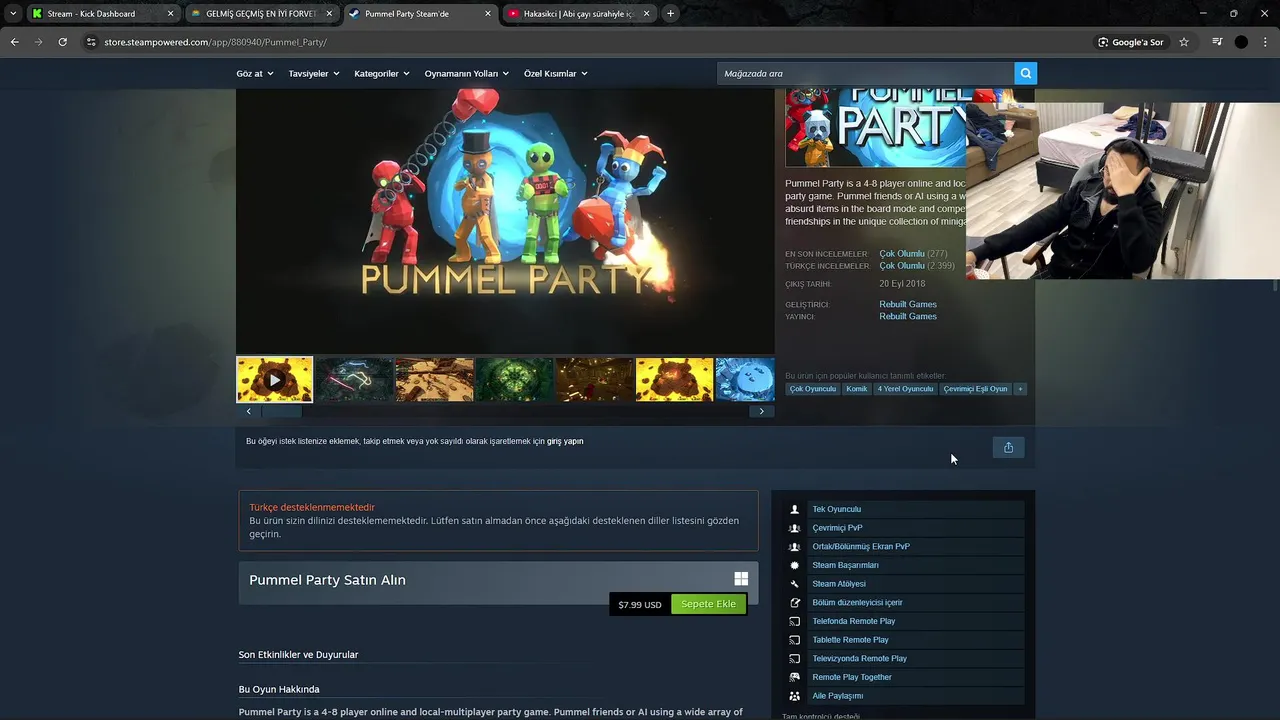Click Google'a Sor button in address bar
The height and width of the screenshot is (720, 1280).
point(1131,42)
